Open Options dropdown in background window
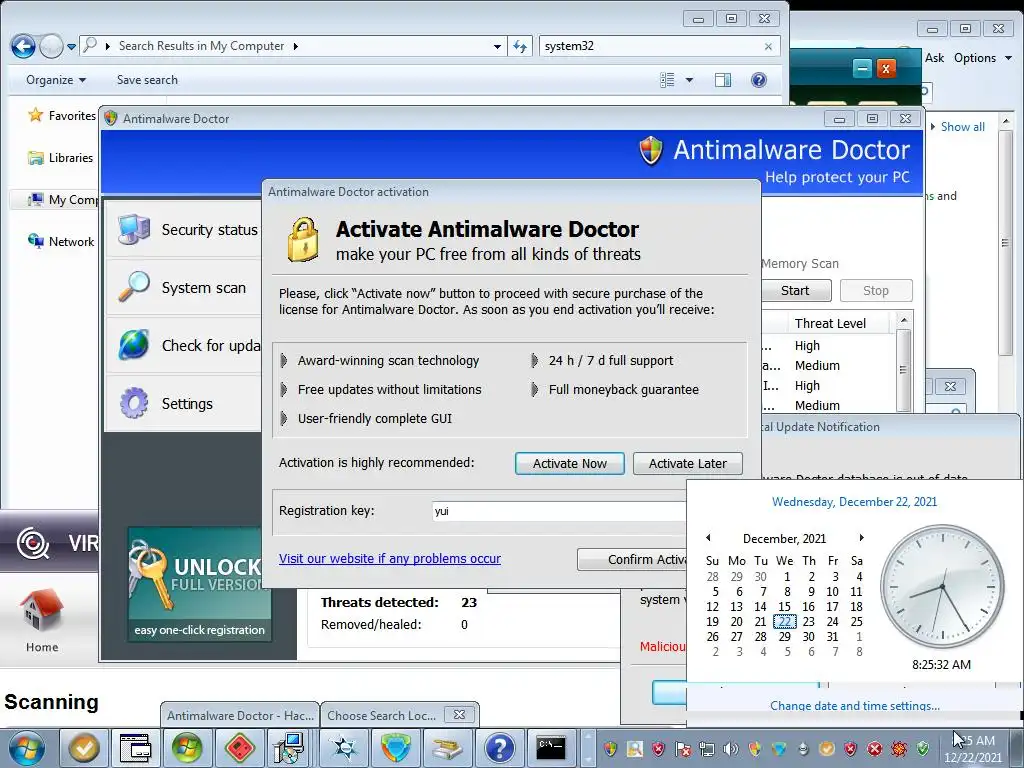This screenshot has height=768, width=1024. tap(982, 58)
